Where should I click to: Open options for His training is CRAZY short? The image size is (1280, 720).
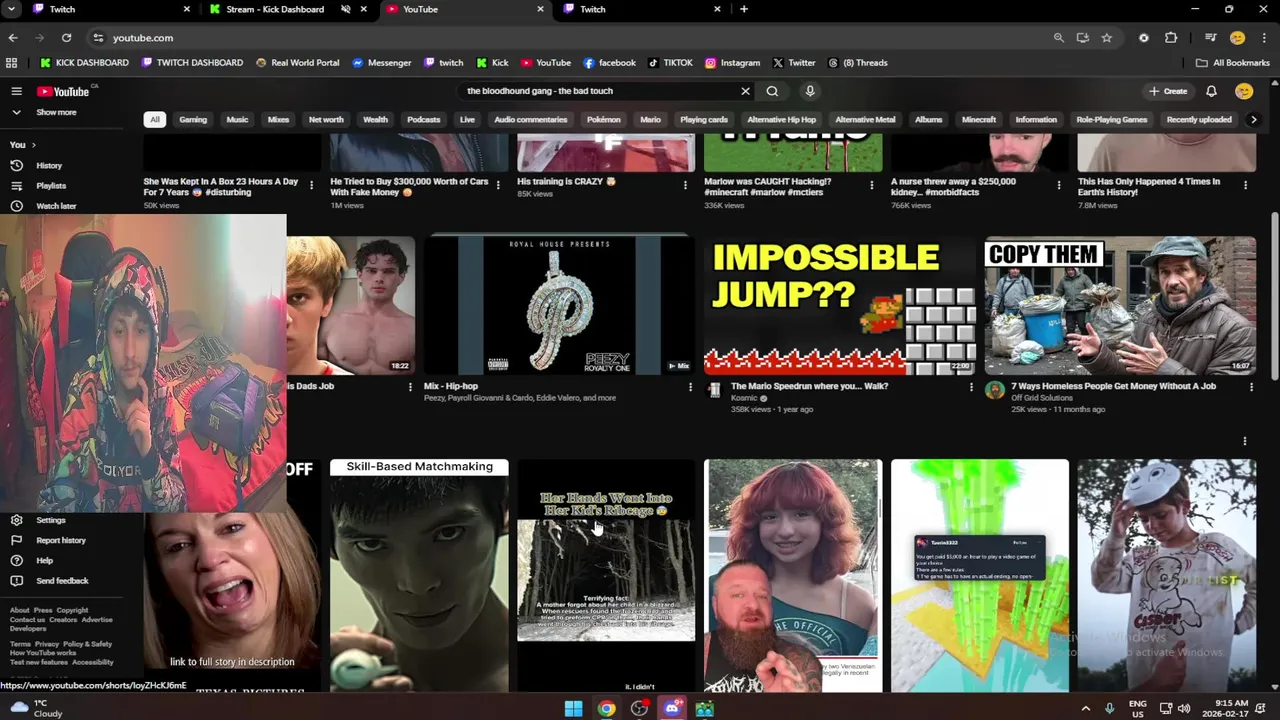click(685, 185)
